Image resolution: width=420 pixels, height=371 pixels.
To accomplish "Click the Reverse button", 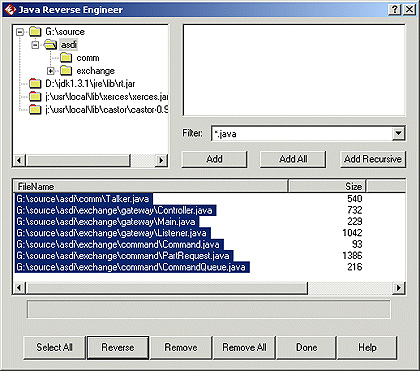I will coord(118,347).
